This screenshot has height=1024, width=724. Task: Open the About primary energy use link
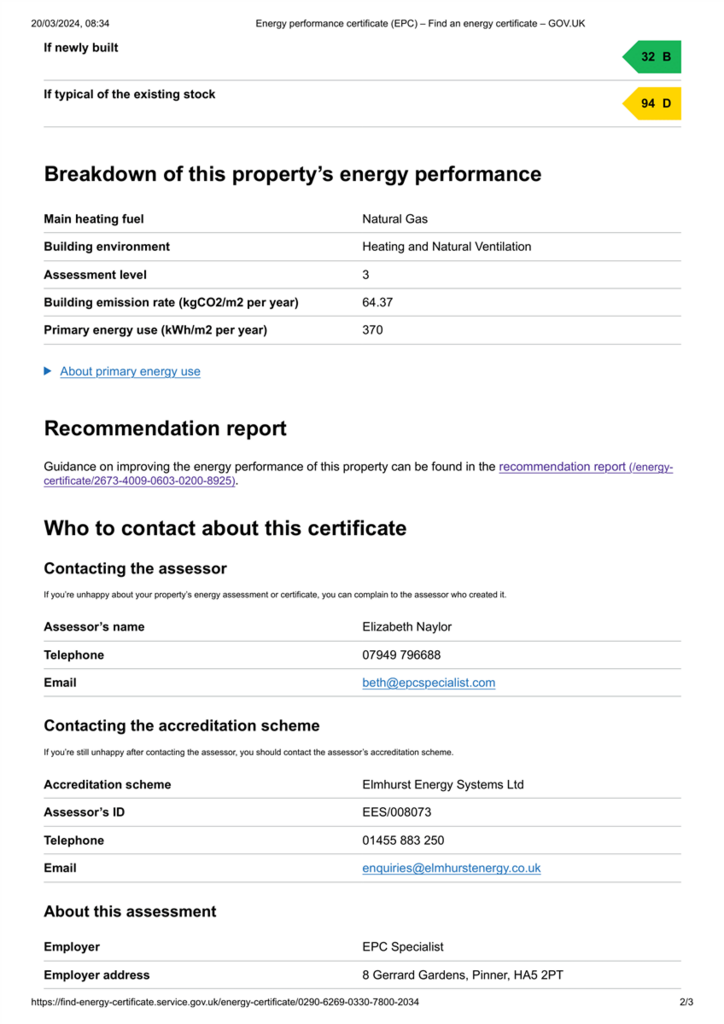click(130, 372)
